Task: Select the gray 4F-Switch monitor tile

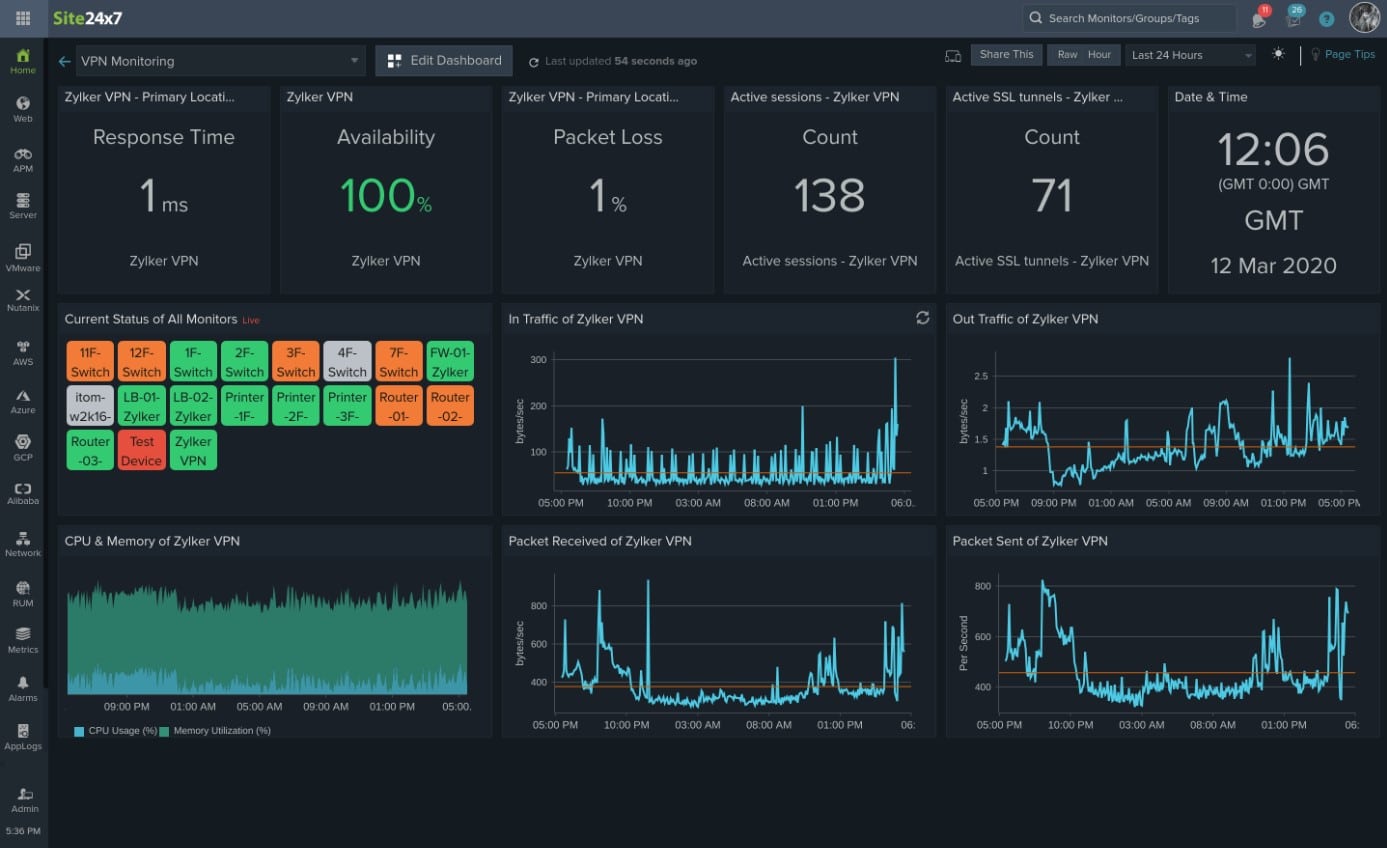Action: [347, 361]
